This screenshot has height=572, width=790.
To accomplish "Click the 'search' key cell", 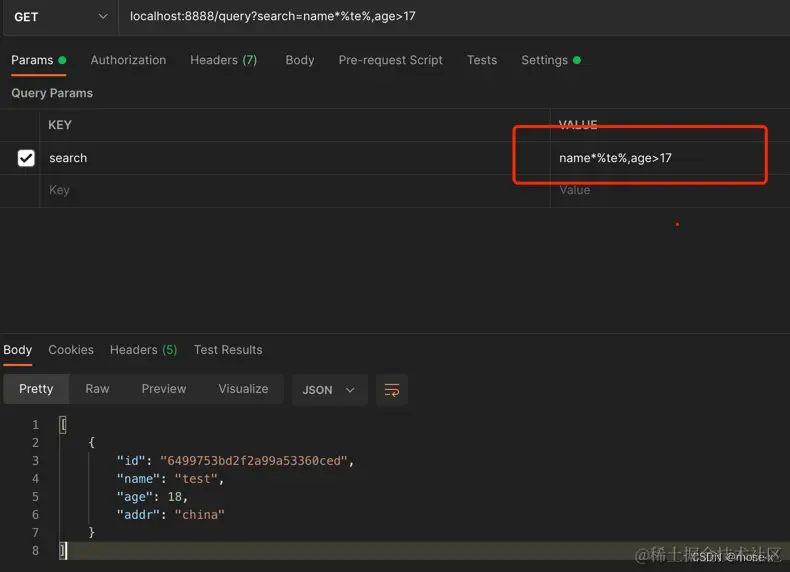I will point(294,158).
